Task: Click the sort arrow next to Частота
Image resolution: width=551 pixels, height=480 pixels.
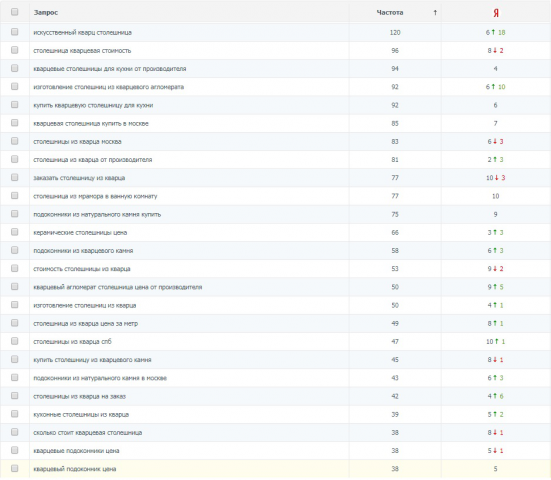Action: pos(435,13)
